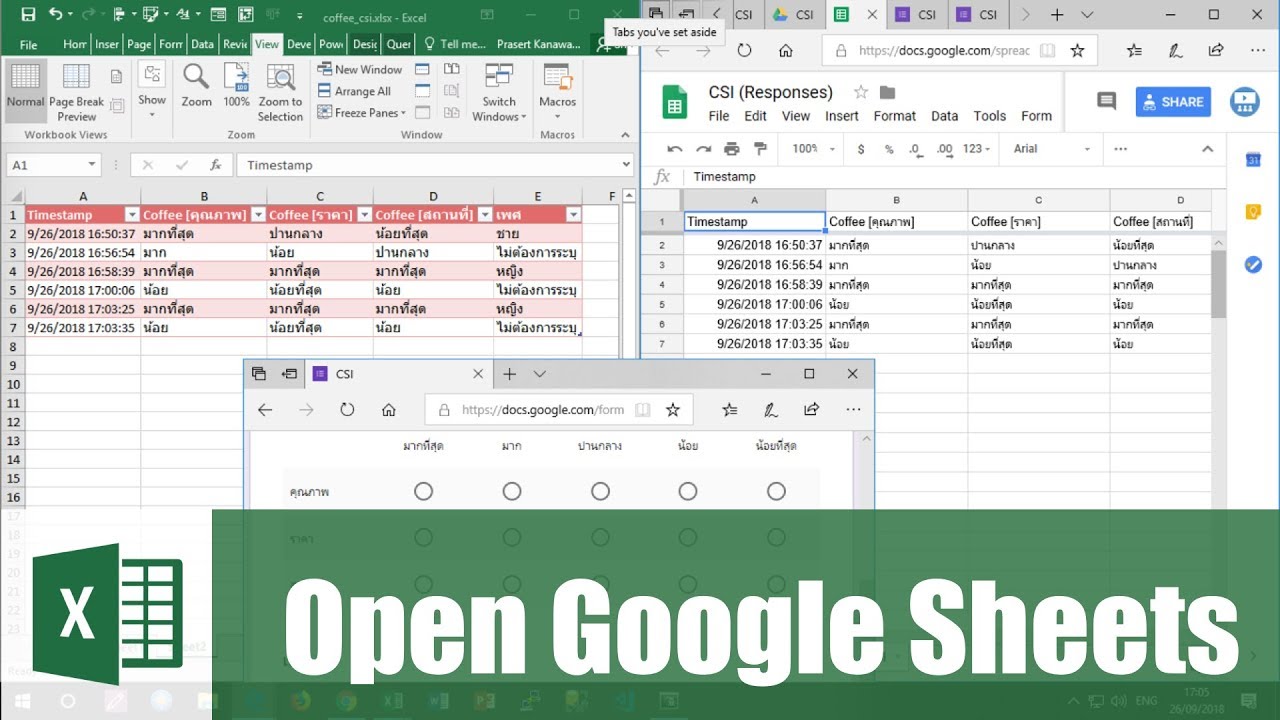Select น้อยที่สุด radio for คุณภาพ in form

click(776, 491)
